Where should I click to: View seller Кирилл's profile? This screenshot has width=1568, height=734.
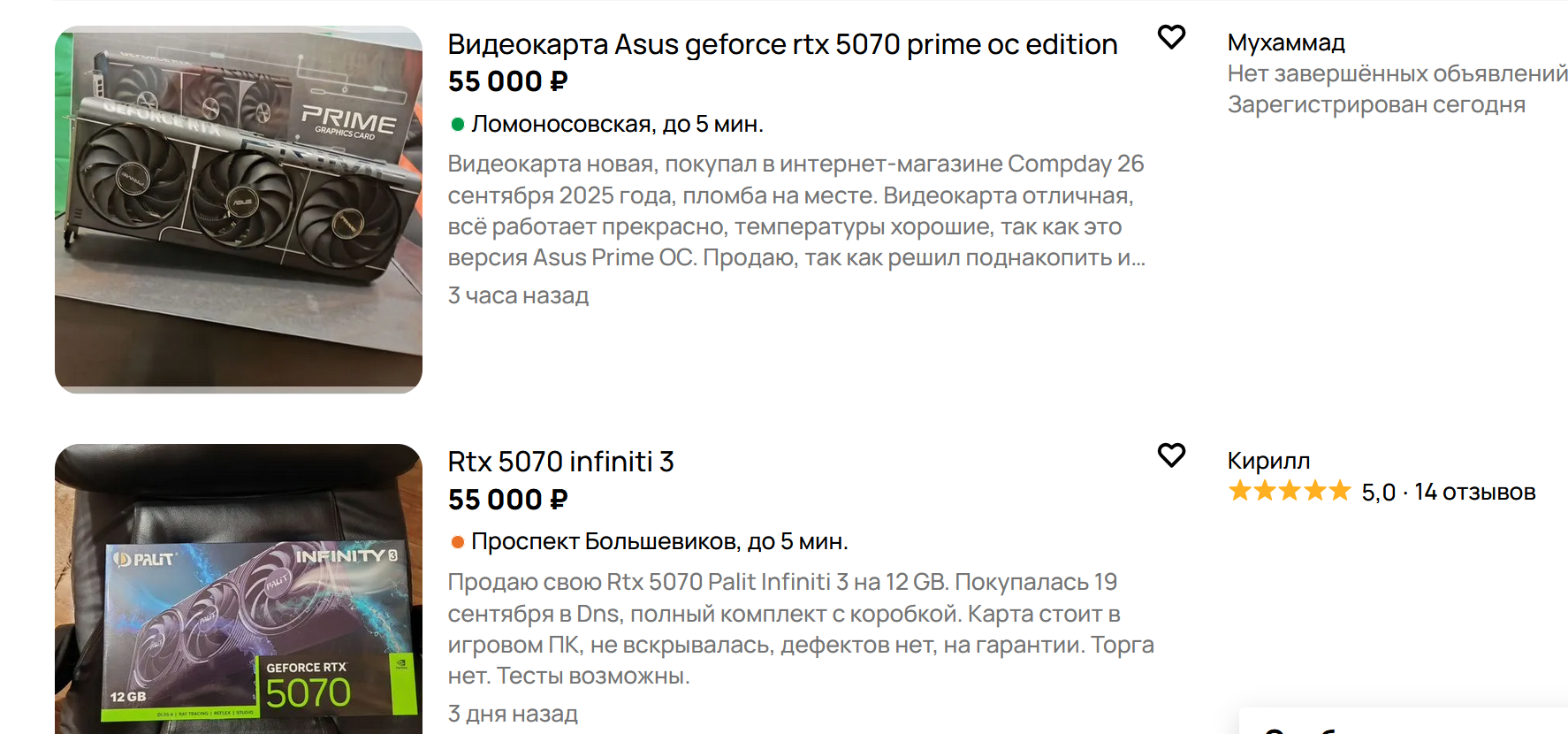pyautogui.click(x=1268, y=461)
